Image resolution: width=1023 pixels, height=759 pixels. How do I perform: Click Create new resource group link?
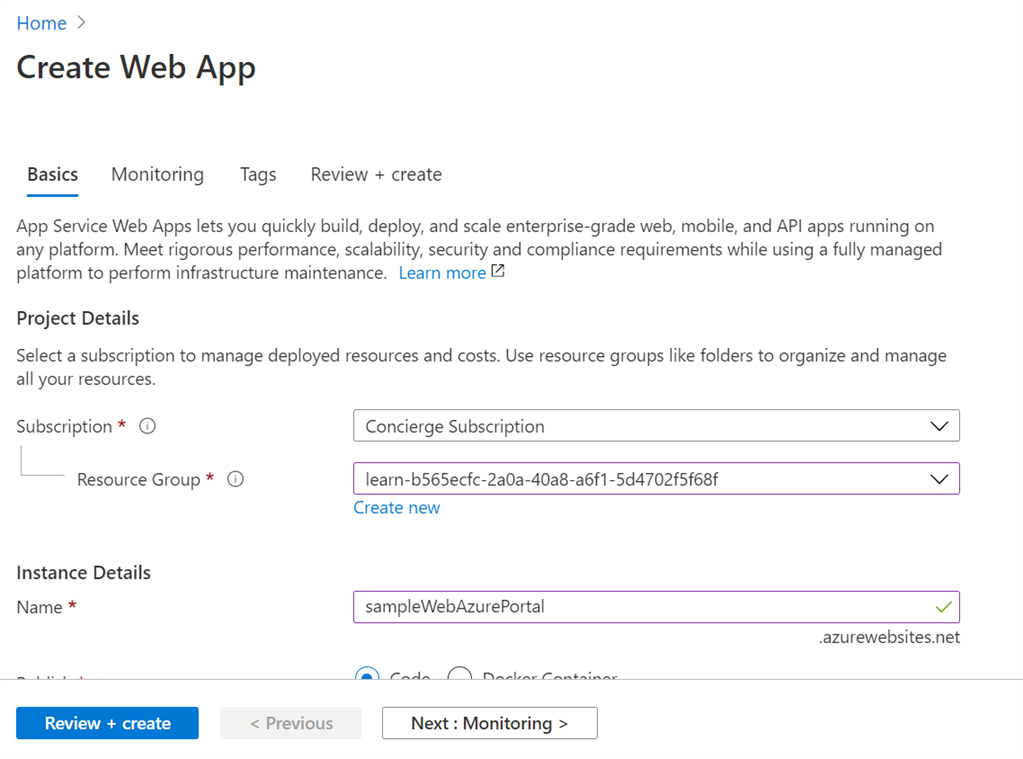pyautogui.click(x=397, y=508)
